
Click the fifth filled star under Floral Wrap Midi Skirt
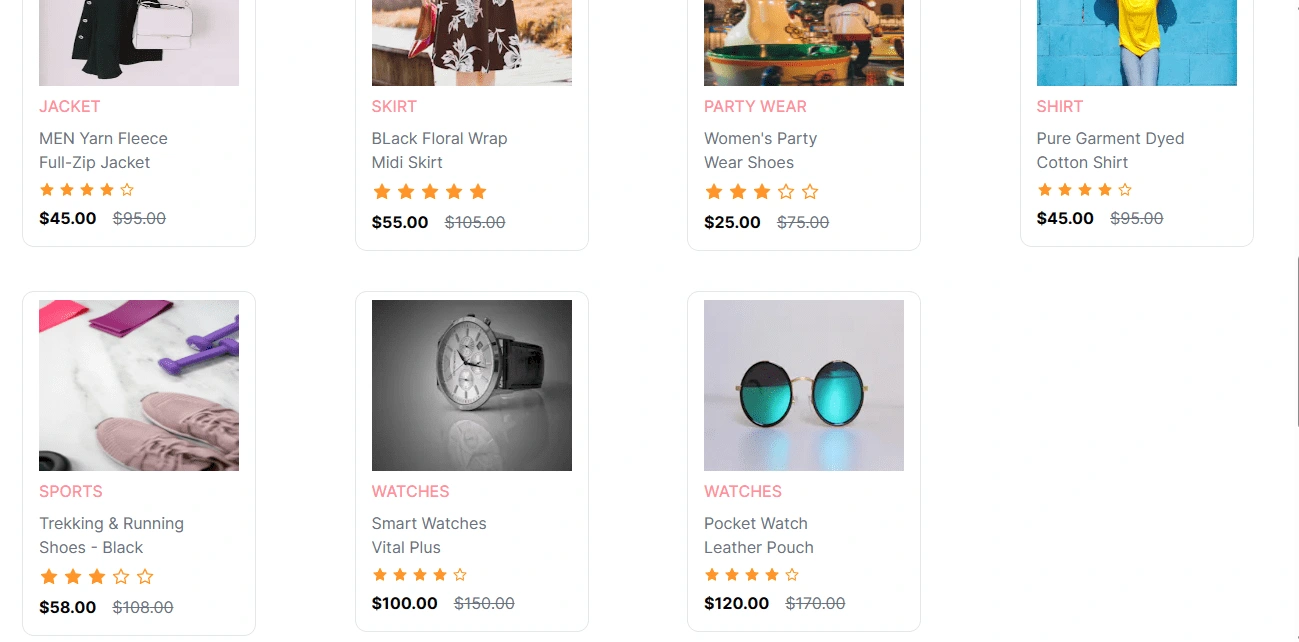pyautogui.click(x=478, y=192)
